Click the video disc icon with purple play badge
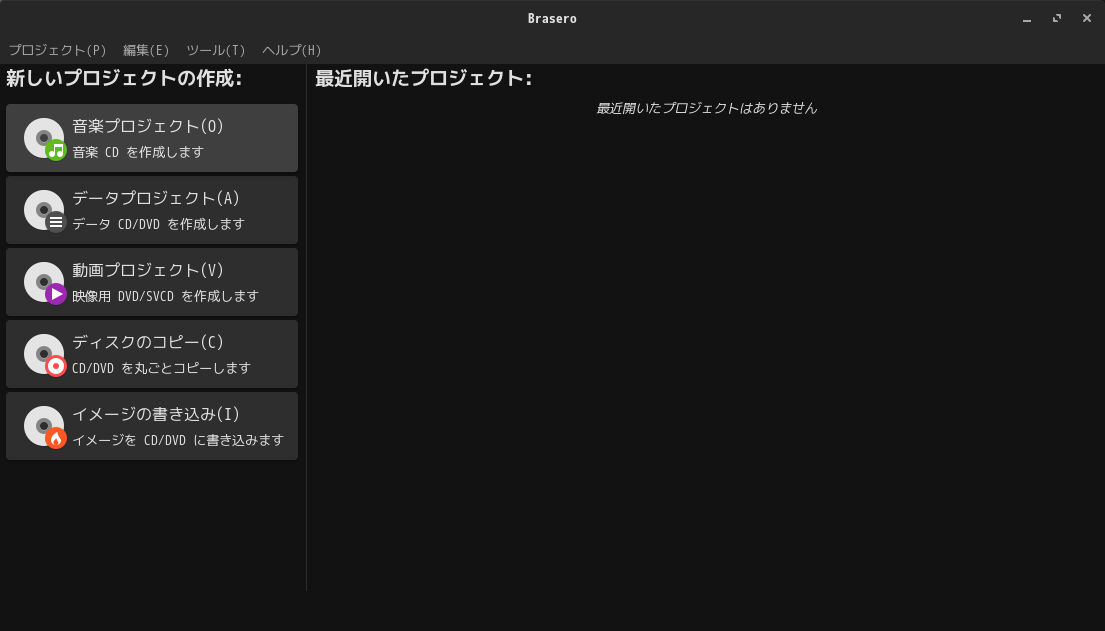Image resolution: width=1105 pixels, height=631 pixels. [45, 283]
